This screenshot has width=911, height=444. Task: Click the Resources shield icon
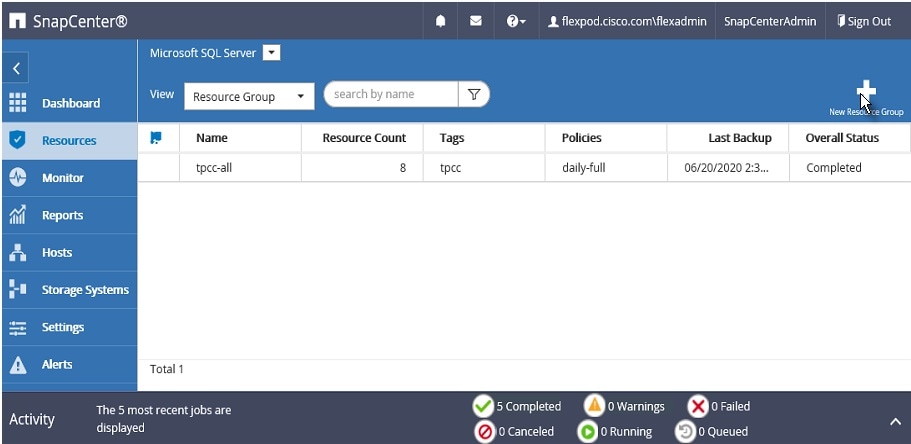pyautogui.click(x=18, y=140)
